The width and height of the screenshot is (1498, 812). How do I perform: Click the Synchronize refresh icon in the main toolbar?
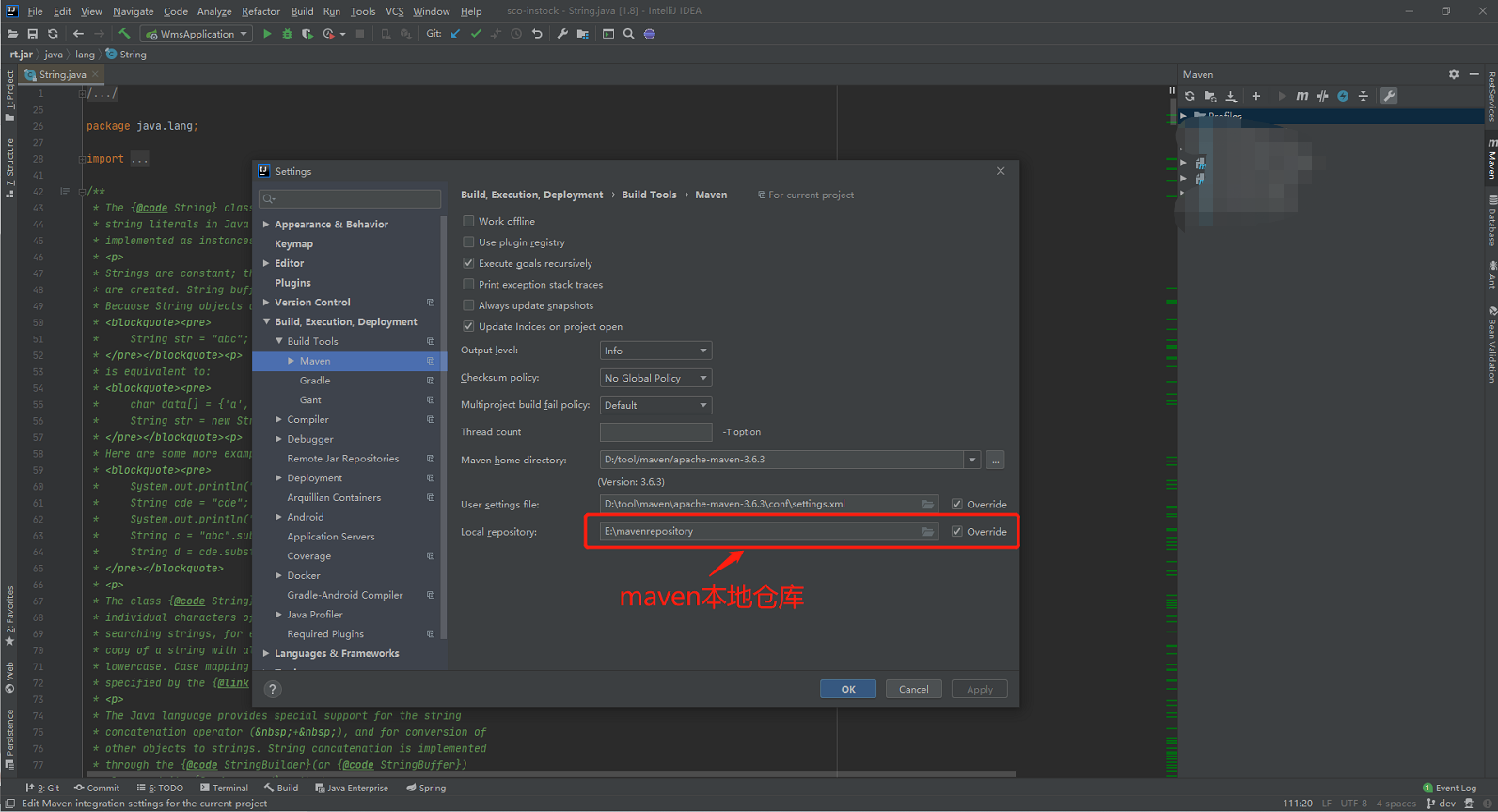coord(53,34)
